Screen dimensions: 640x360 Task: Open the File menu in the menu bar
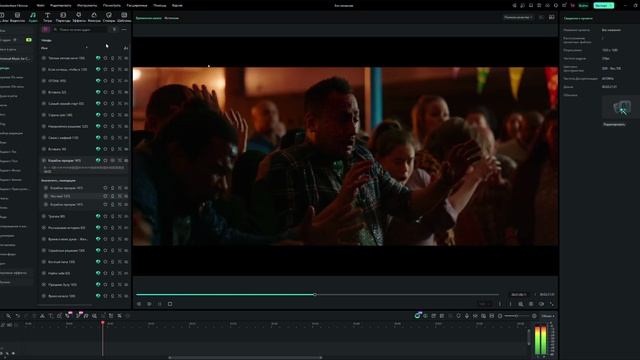(40, 5)
